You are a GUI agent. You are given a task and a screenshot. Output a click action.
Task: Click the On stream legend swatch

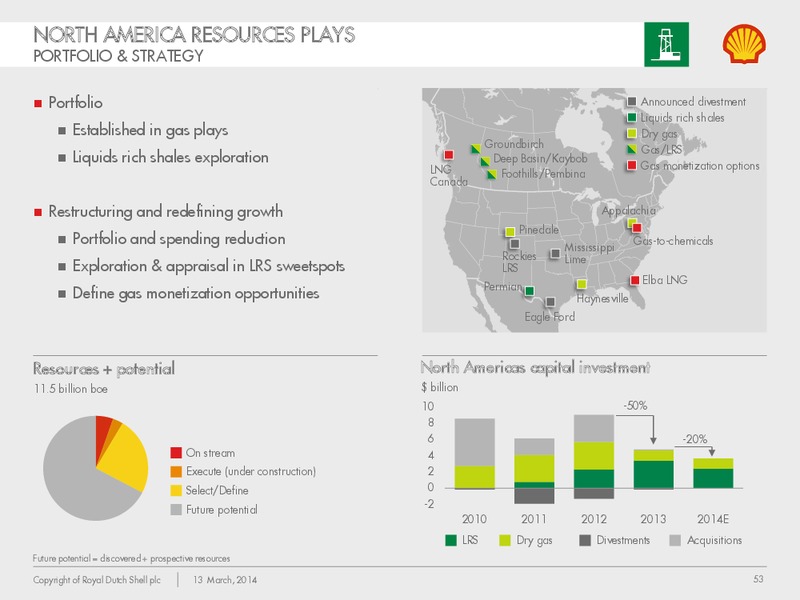[176, 453]
